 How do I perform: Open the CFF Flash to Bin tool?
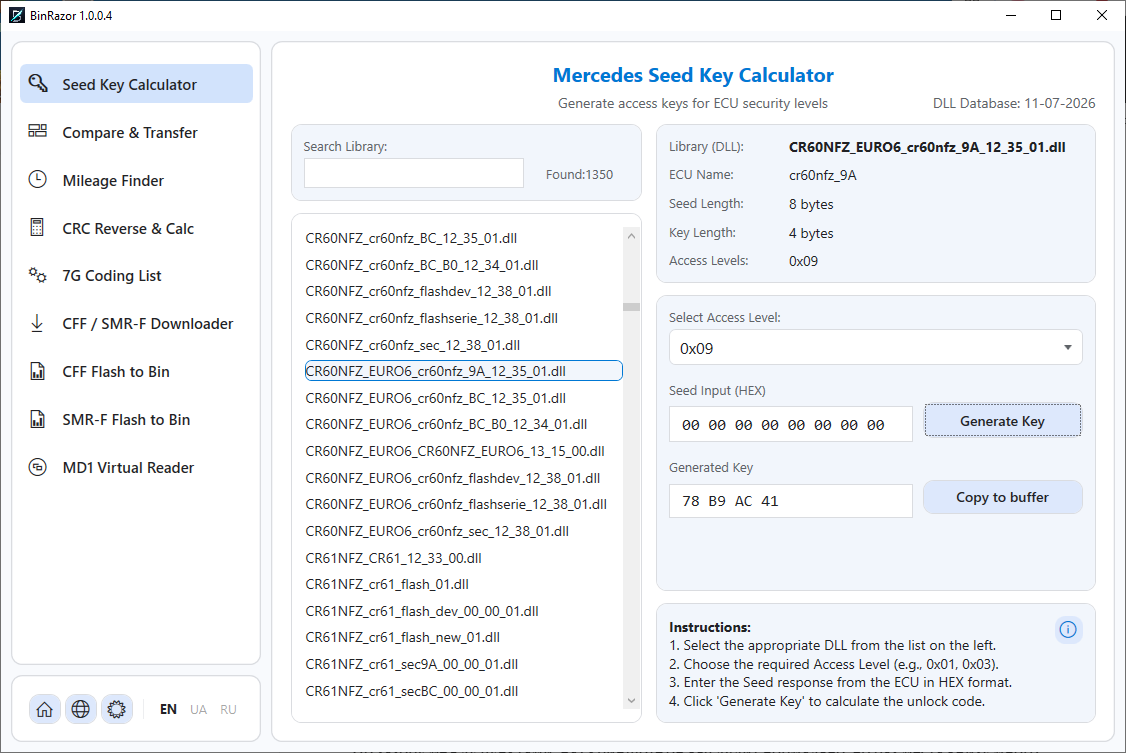[x=136, y=372]
